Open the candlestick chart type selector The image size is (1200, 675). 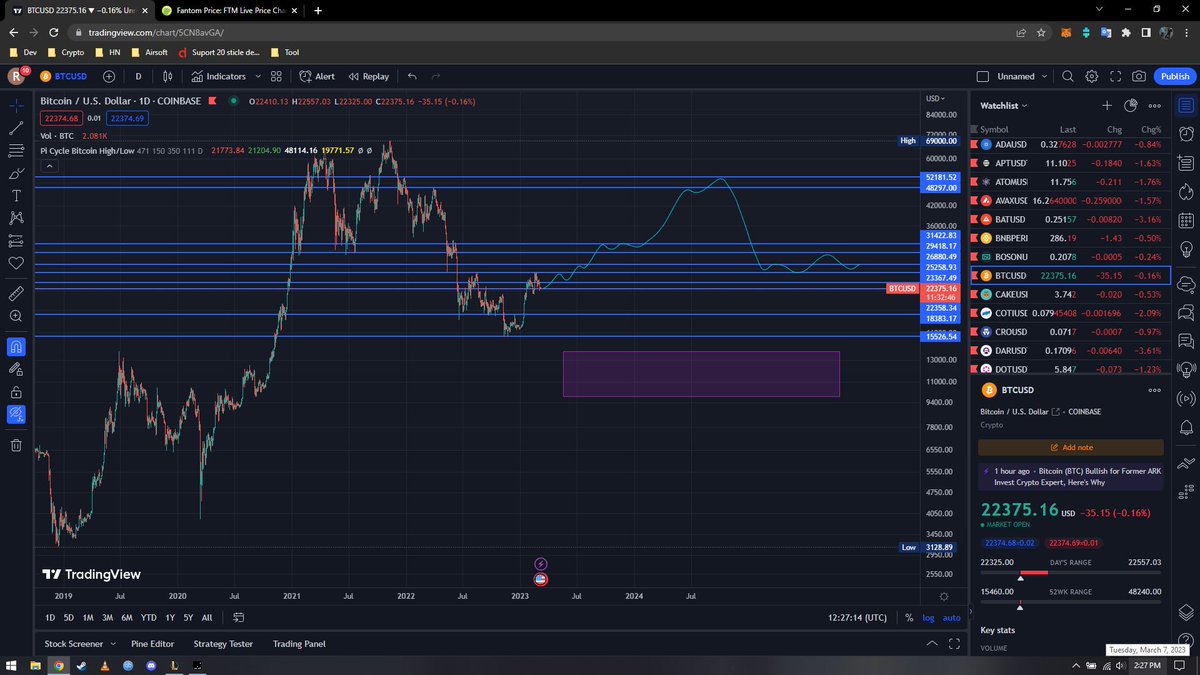pos(167,76)
